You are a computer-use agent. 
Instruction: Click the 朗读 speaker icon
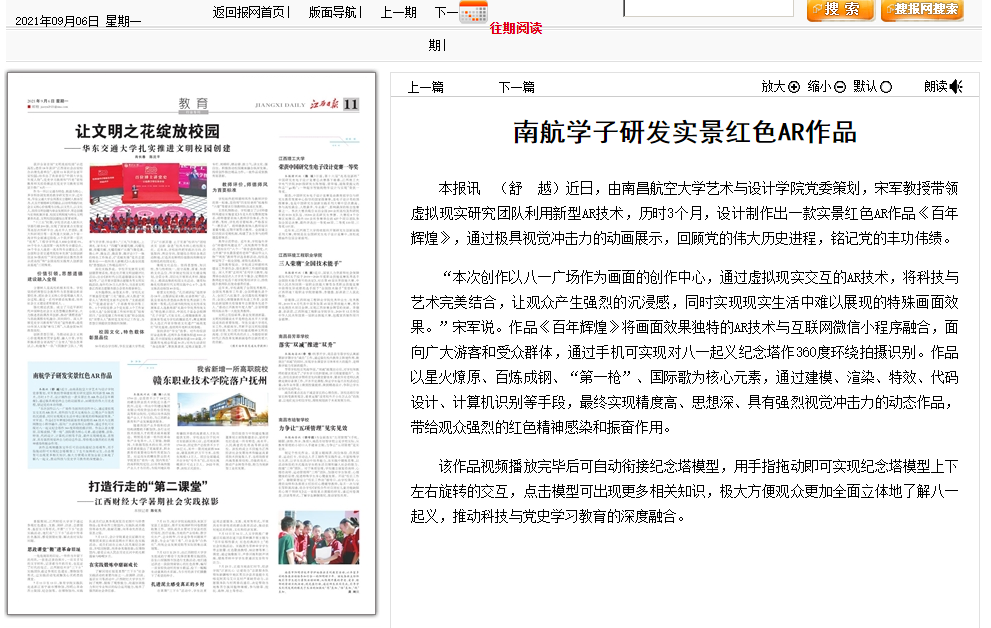pyautogui.click(x=957, y=87)
